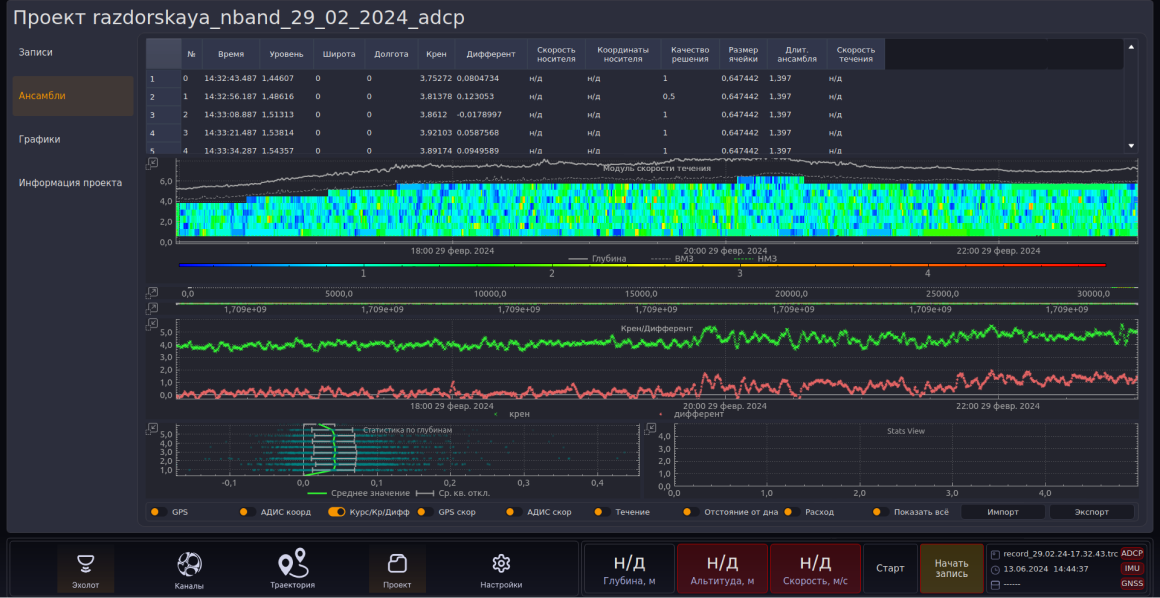Expand the Крен/Дифферент chart icon
This screenshot has width=1160, height=598.
click(152, 323)
